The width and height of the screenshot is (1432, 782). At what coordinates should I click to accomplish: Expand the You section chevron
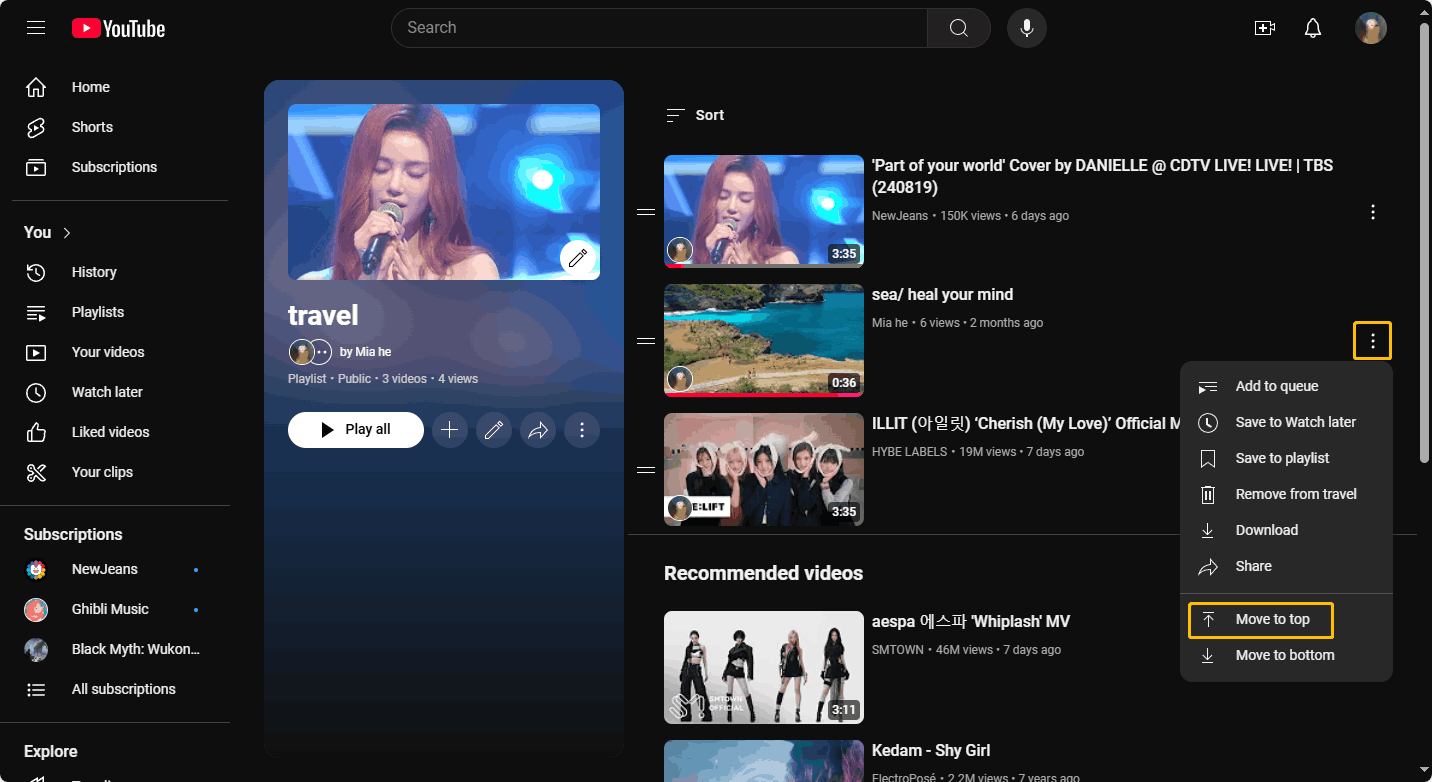click(67, 233)
